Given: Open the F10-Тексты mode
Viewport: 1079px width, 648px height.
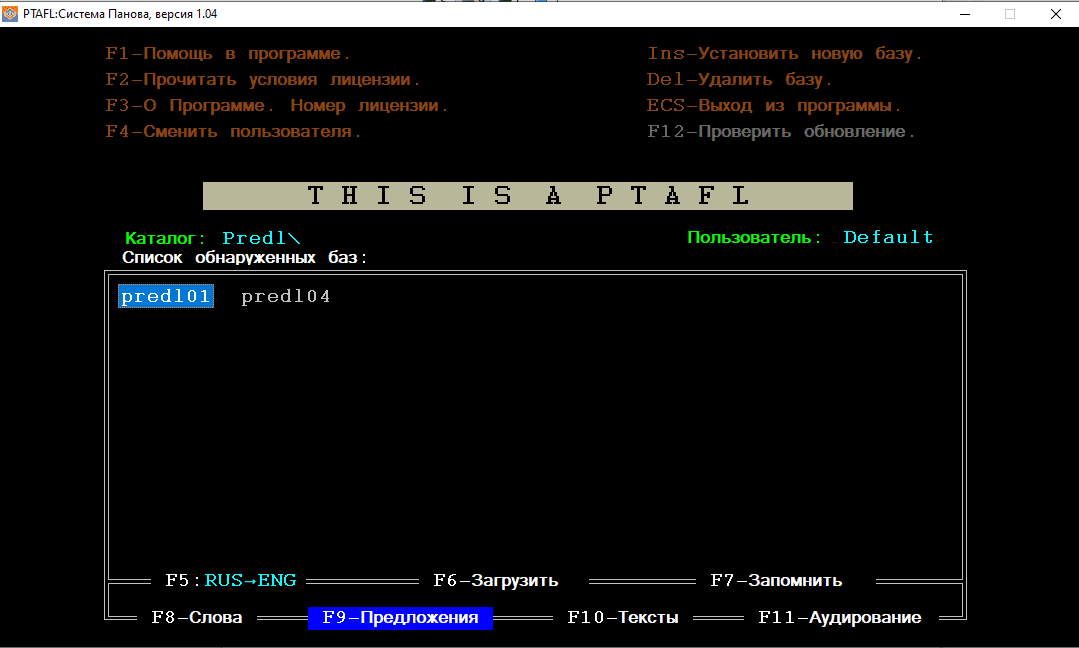Looking at the screenshot, I should 623,618.
